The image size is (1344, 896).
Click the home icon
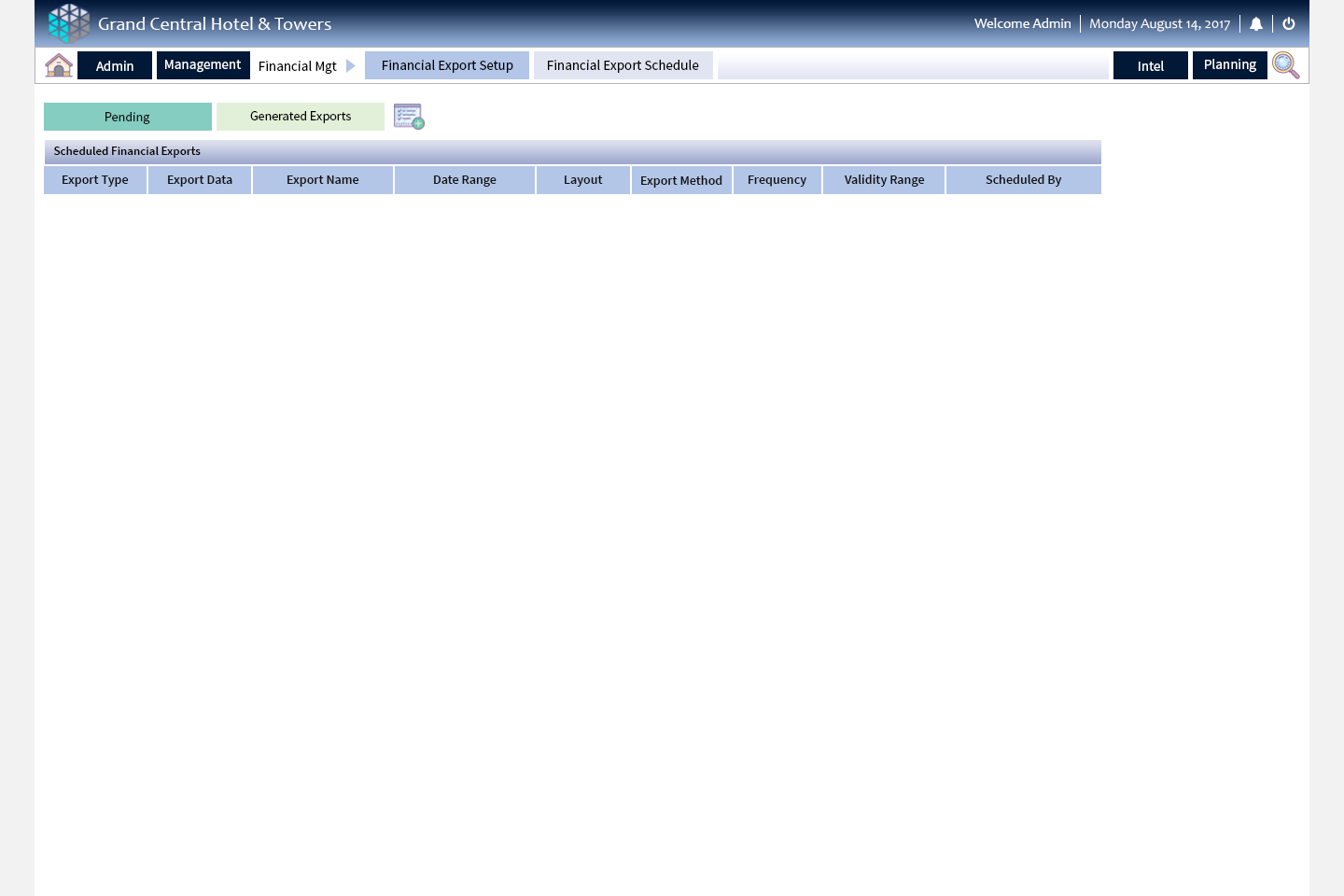tap(59, 65)
